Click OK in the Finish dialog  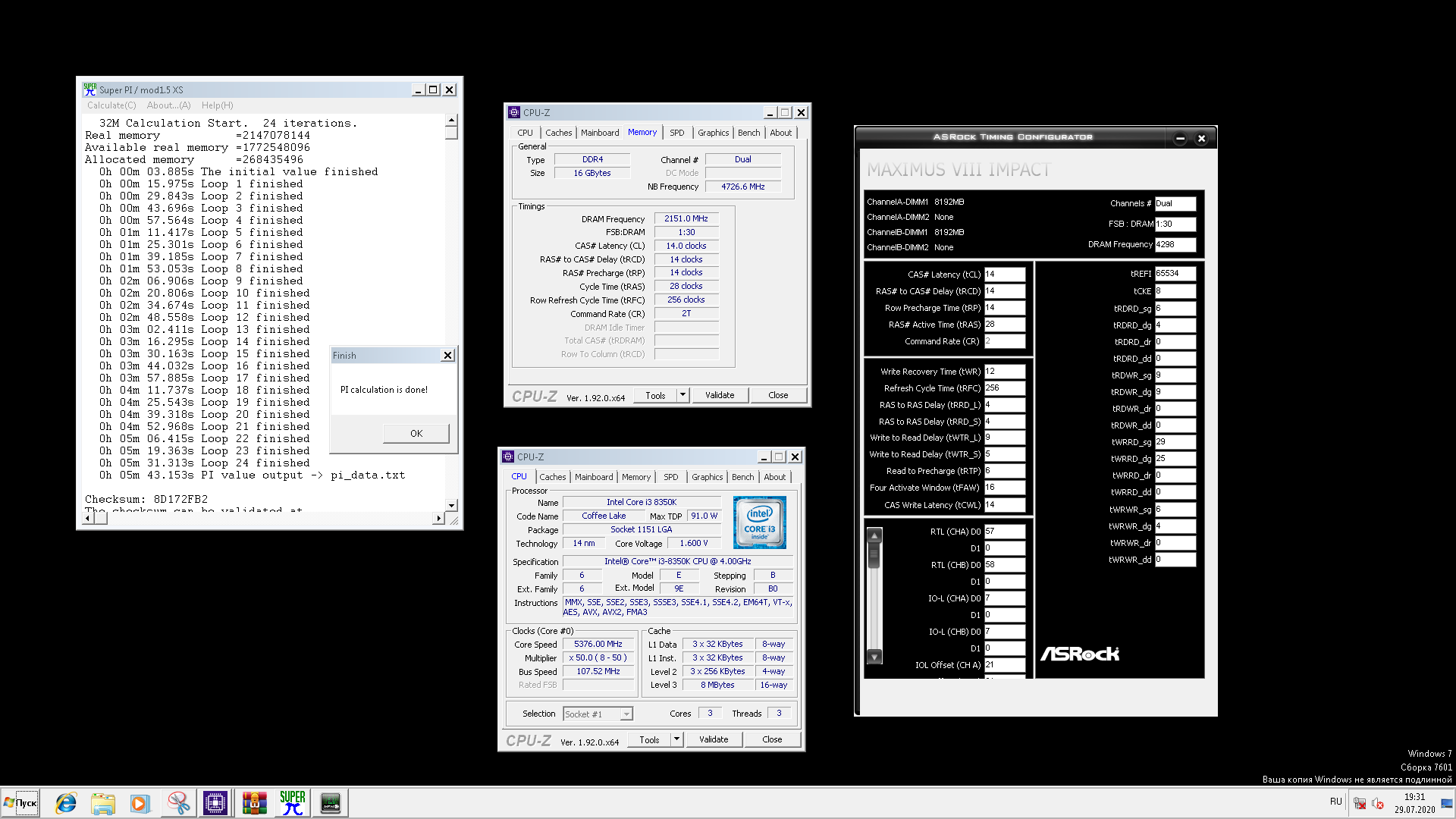pyautogui.click(x=416, y=434)
